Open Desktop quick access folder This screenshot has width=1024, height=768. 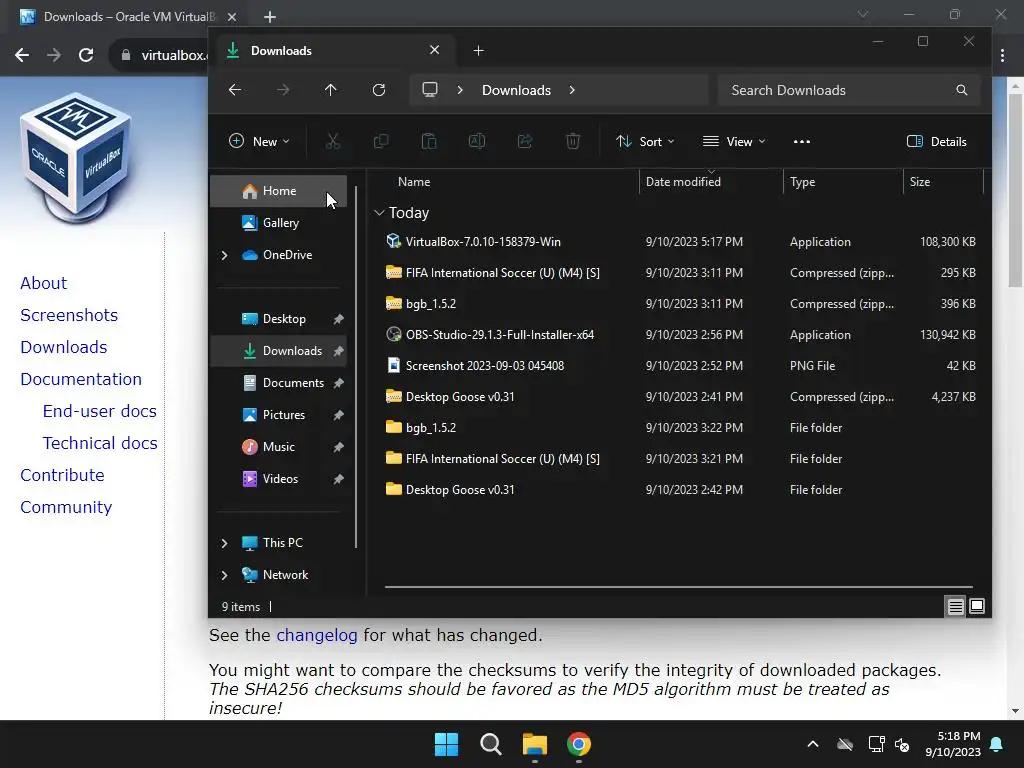pyautogui.click(x=279, y=319)
